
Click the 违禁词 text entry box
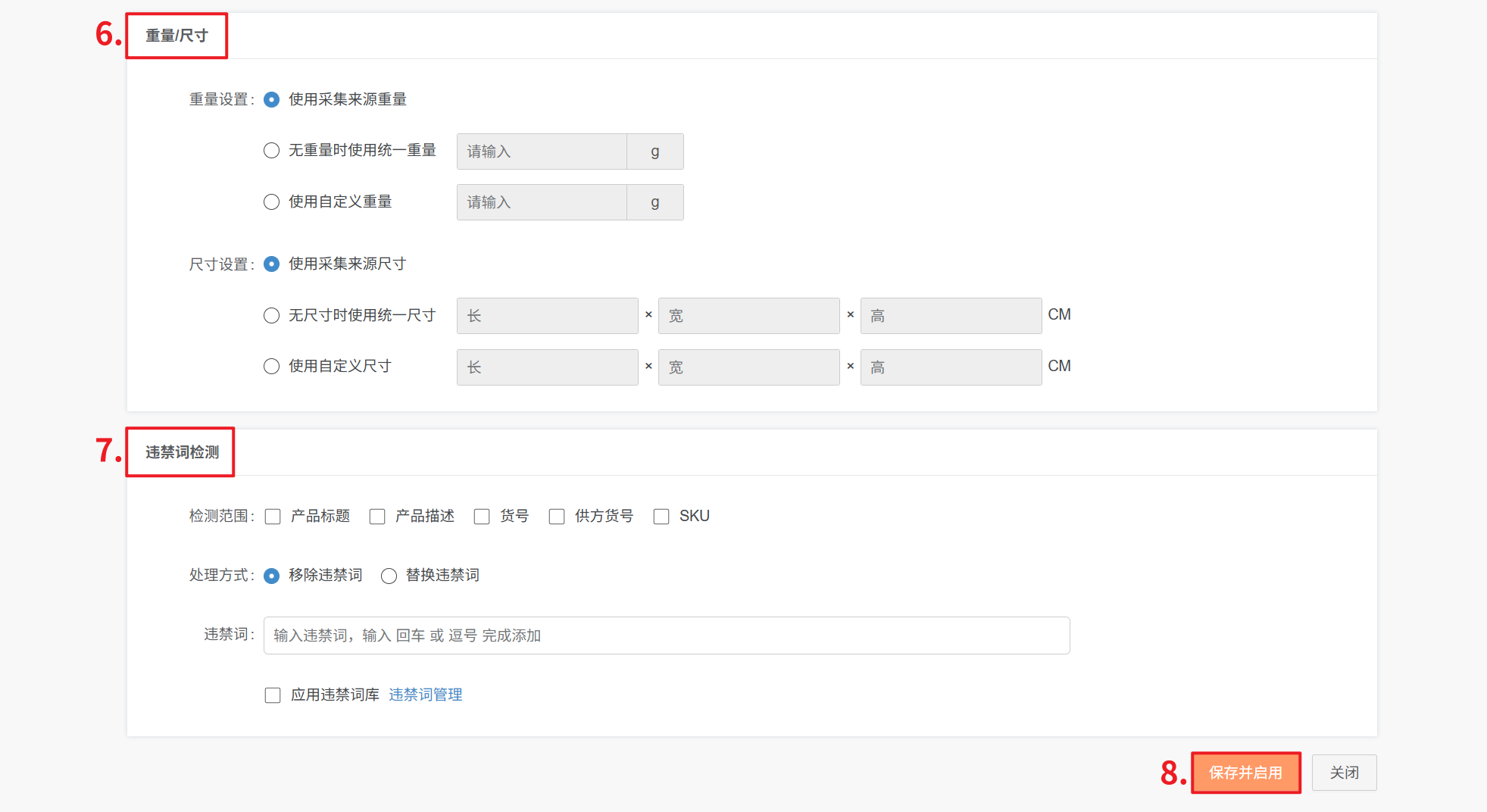(x=667, y=636)
